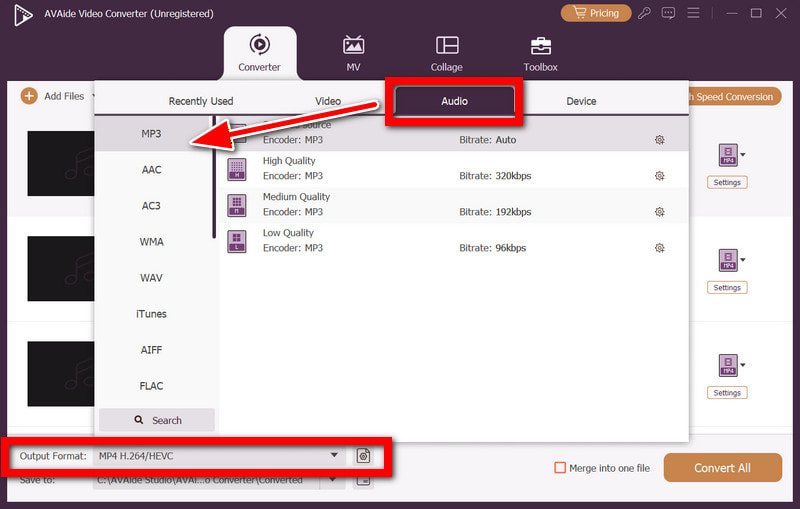Open the Output Format dropdown

click(x=219, y=455)
